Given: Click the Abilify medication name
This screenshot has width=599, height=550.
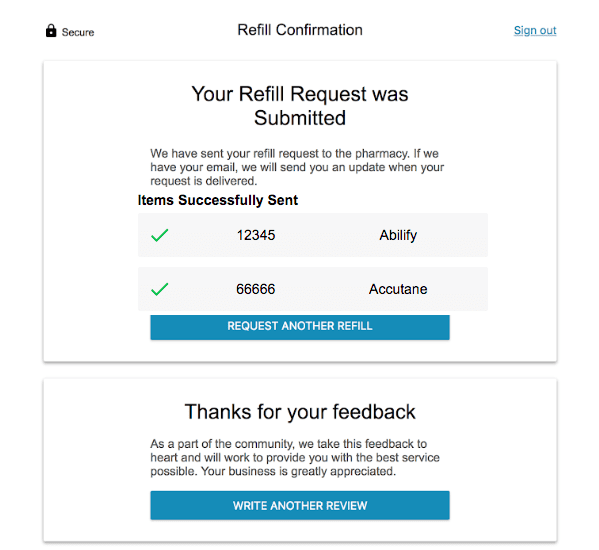Looking at the screenshot, I should pyautogui.click(x=398, y=235).
